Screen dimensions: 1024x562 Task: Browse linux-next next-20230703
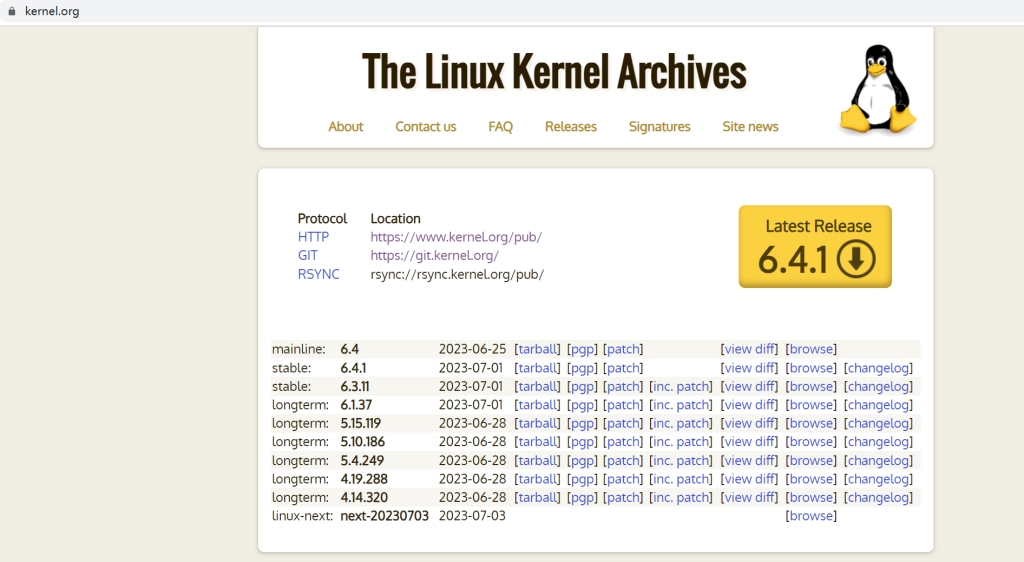coord(811,516)
